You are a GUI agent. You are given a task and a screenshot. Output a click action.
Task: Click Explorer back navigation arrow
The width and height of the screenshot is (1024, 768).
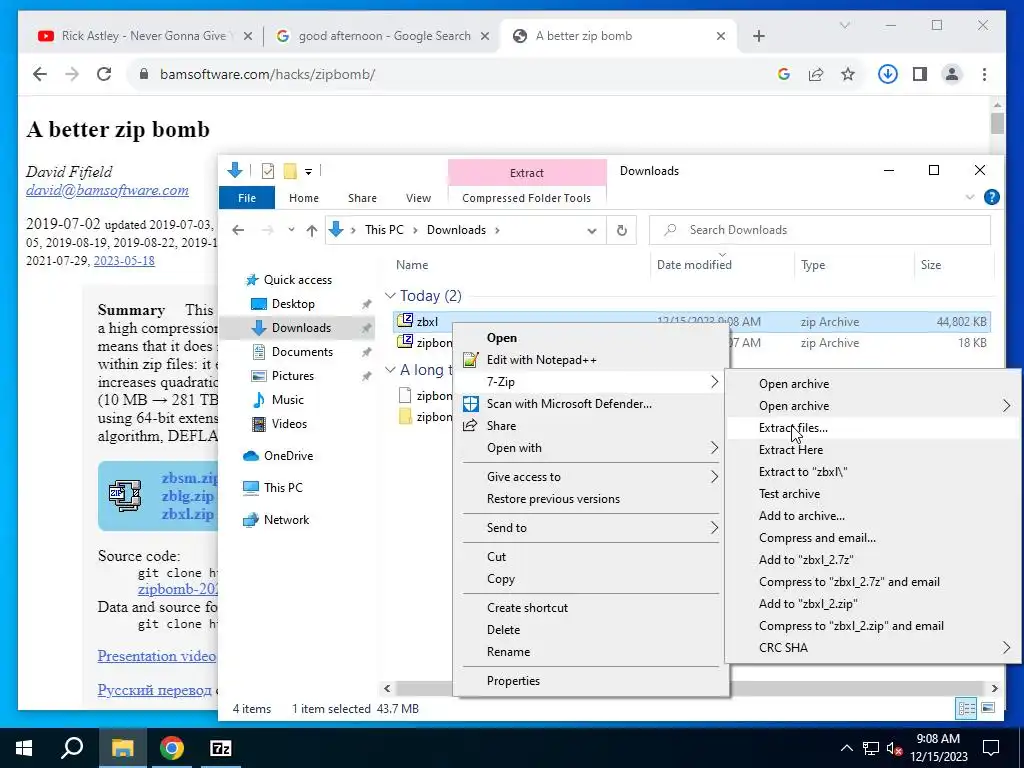point(238,230)
